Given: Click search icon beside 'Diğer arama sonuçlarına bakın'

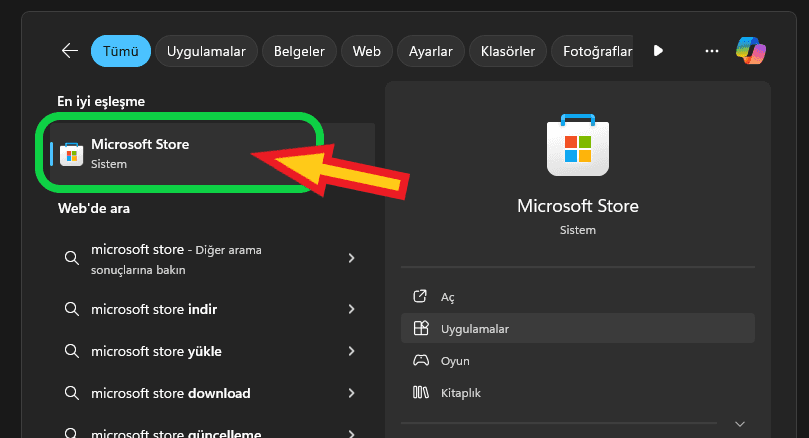Looking at the screenshot, I should pos(72,257).
